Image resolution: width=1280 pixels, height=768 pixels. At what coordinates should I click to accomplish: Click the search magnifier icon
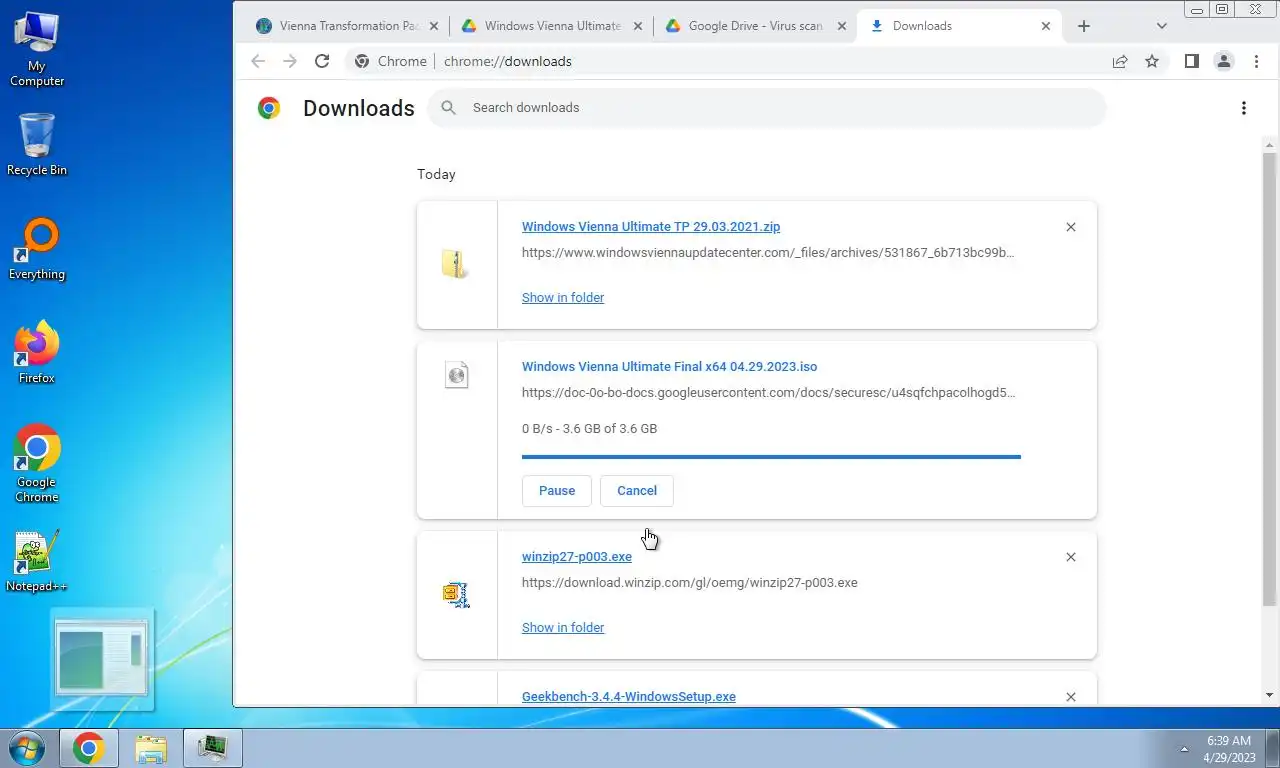pyautogui.click(x=449, y=108)
